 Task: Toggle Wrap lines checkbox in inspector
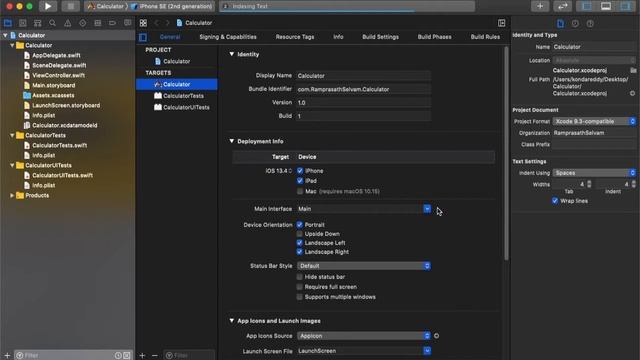coord(555,201)
